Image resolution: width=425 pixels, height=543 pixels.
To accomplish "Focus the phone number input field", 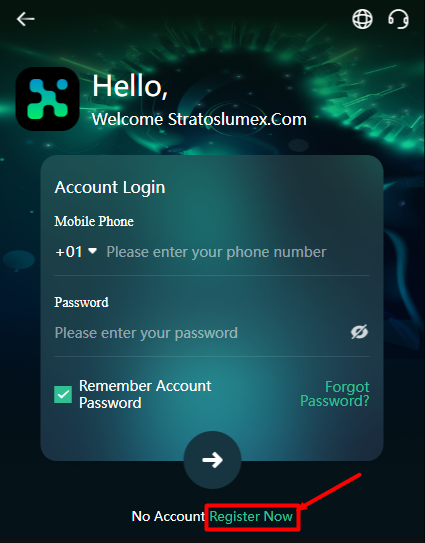I will 238,252.
